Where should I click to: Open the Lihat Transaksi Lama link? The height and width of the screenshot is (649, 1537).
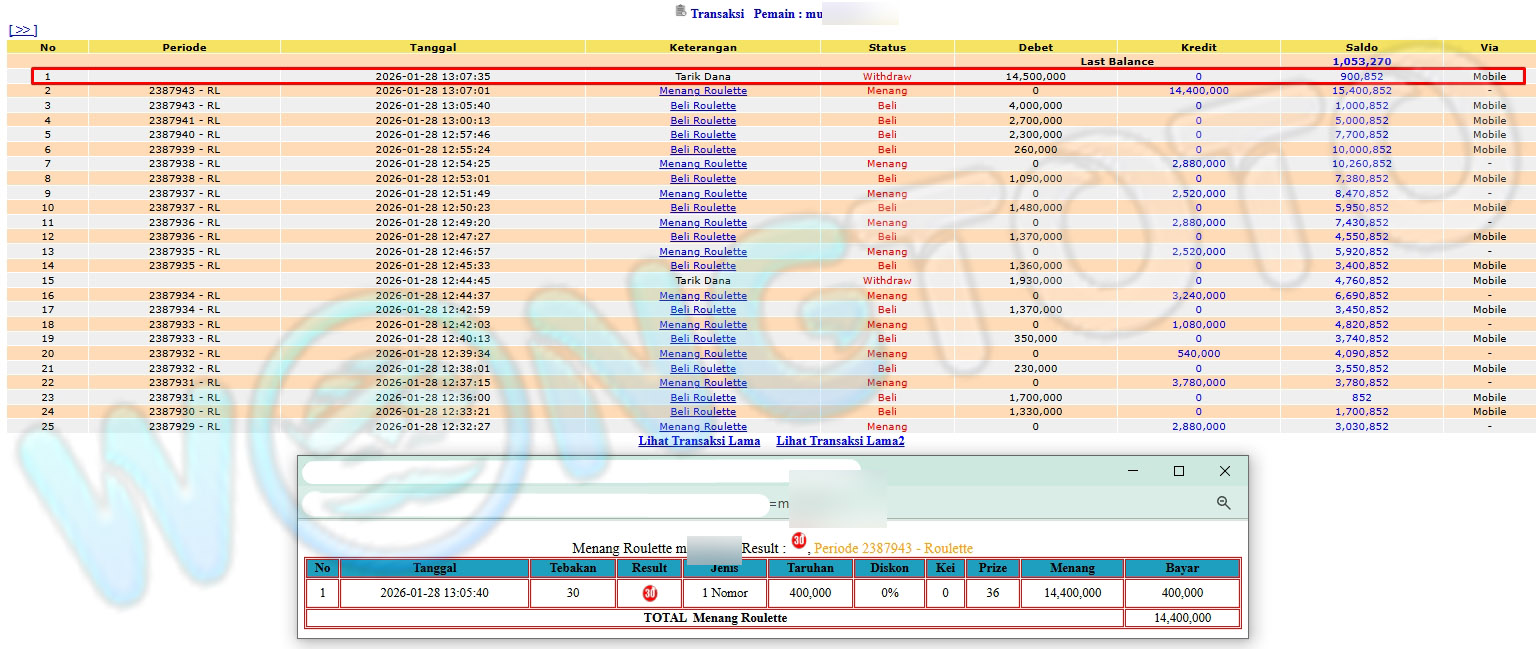(x=699, y=441)
